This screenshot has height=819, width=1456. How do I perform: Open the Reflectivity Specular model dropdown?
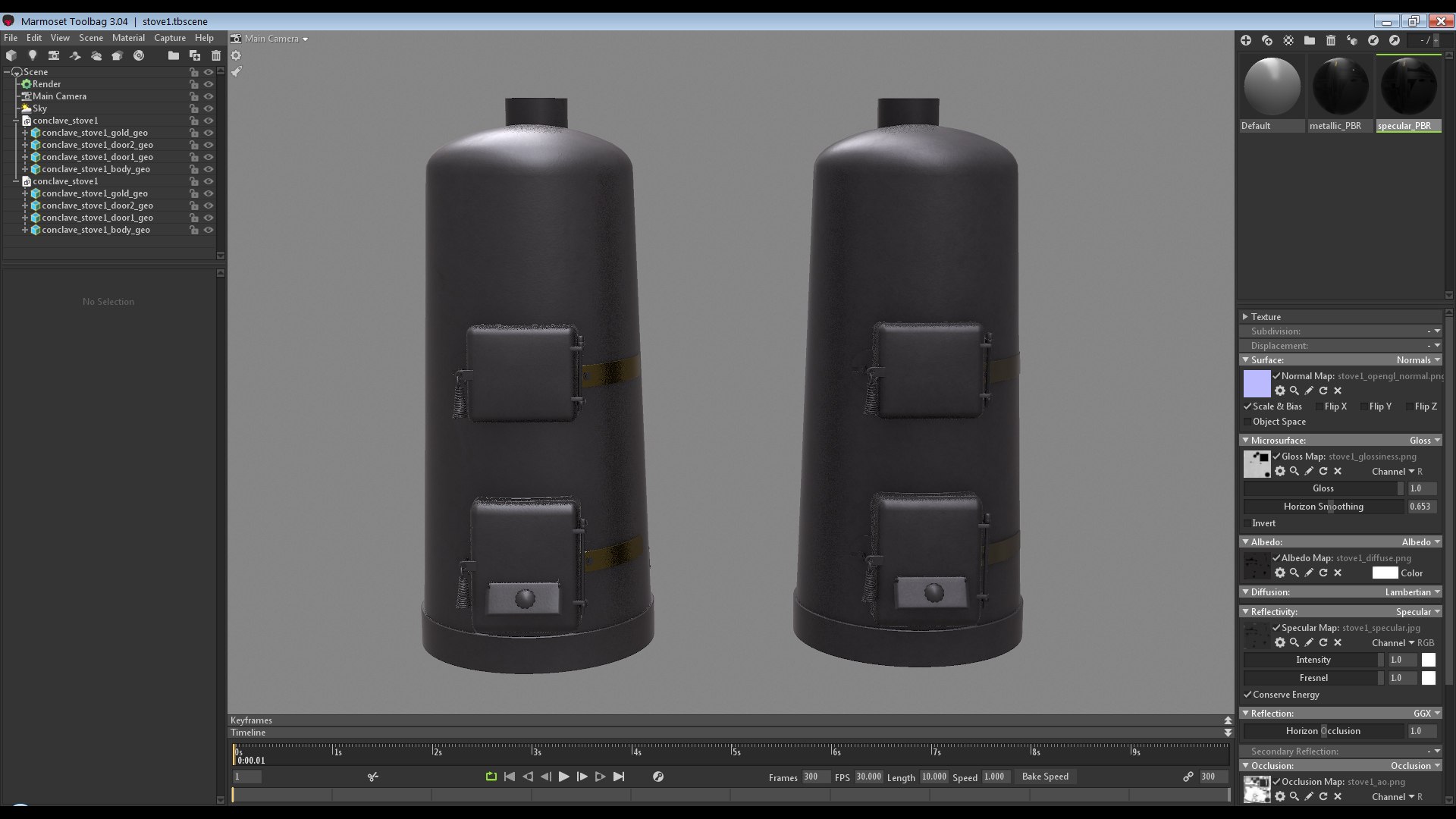click(1418, 612)
